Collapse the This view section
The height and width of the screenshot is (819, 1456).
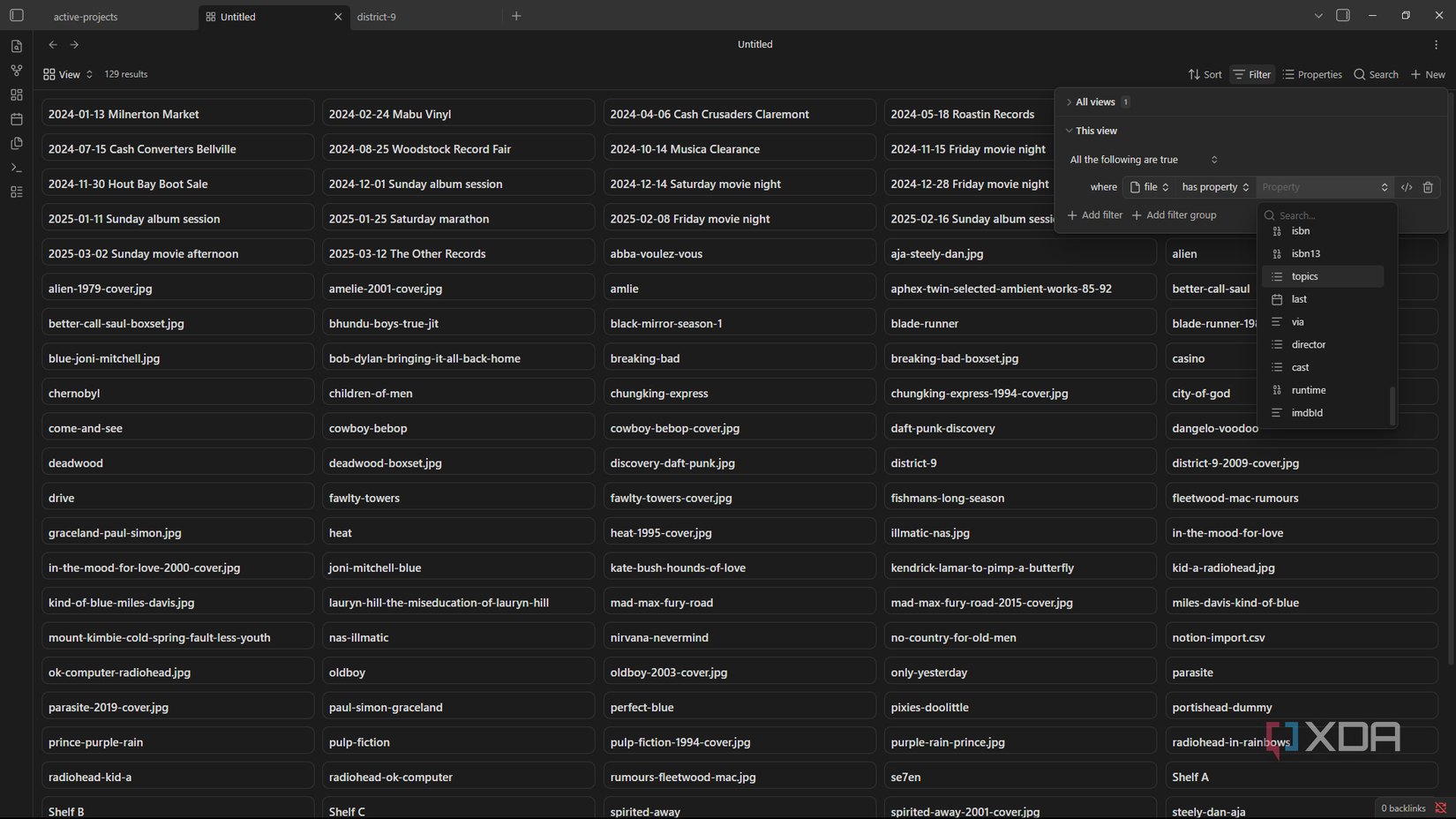coord(1092,131)
